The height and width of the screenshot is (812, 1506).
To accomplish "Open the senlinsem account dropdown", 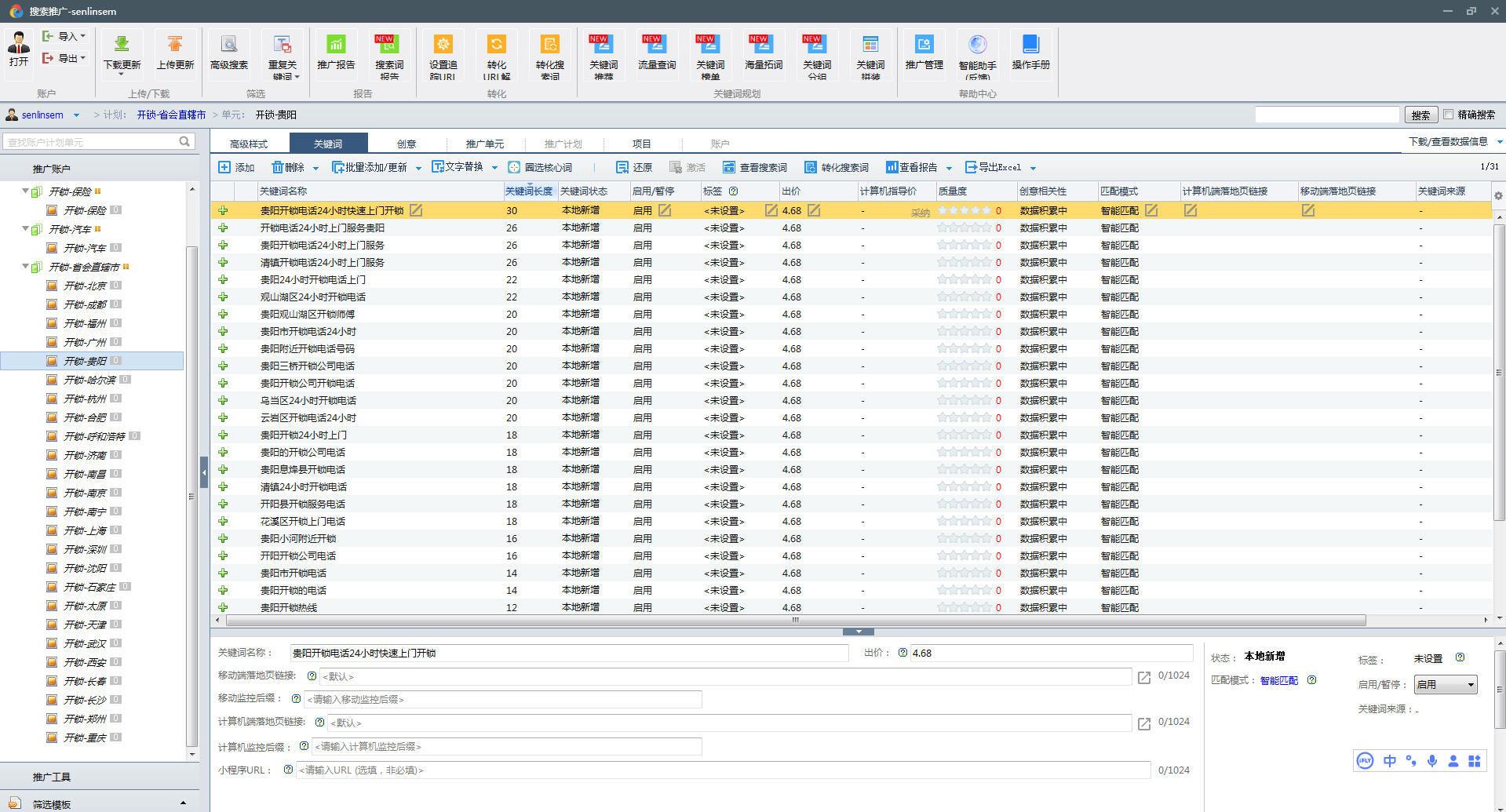I will tap(76, 115).
